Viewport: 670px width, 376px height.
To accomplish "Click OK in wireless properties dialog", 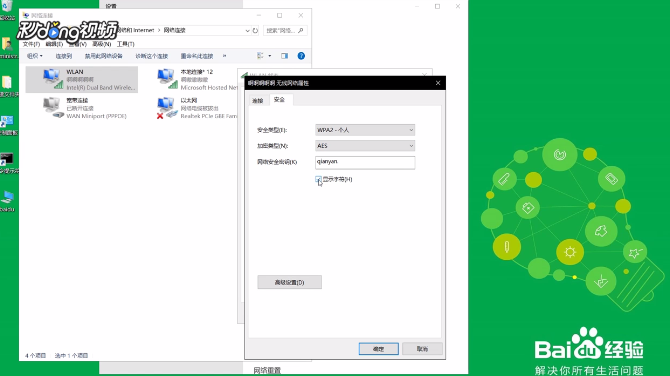I will (x=379, y=349).
